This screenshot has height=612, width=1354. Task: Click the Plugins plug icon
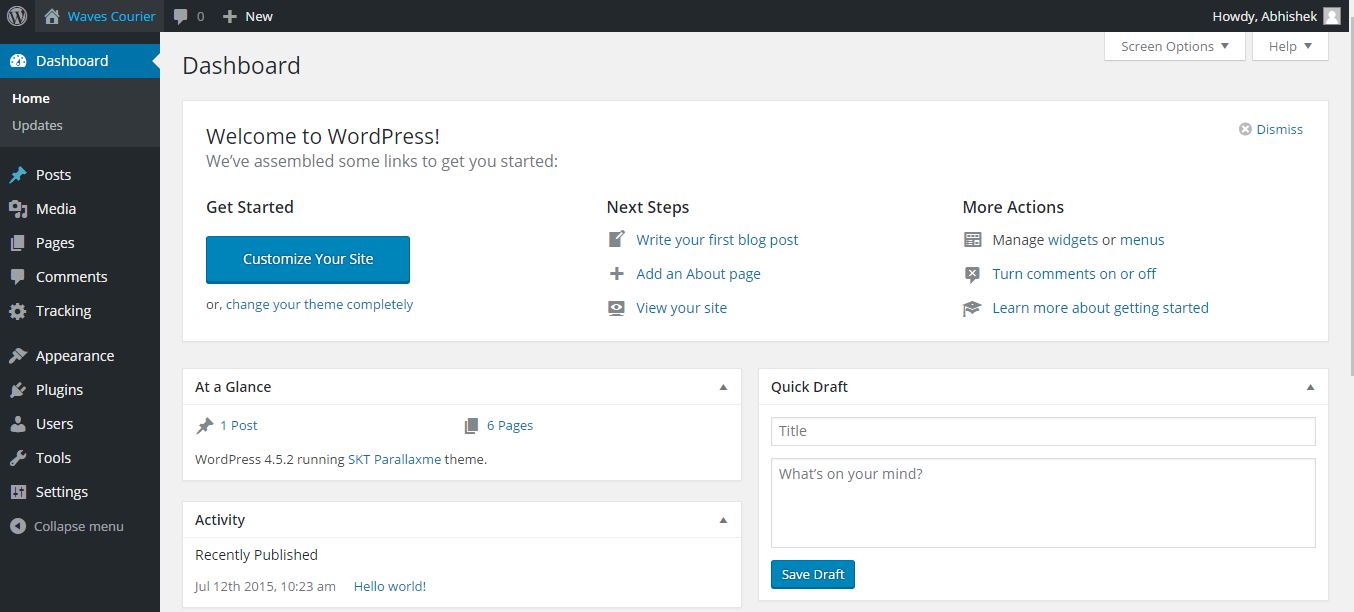point(18,390)
